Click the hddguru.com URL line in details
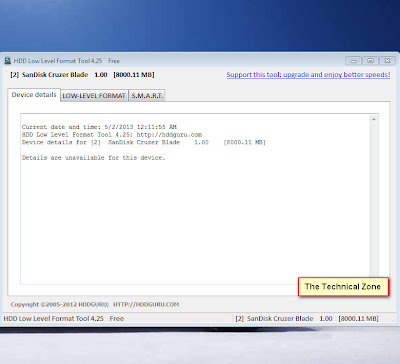Image resolution: width=400 pixels, height=364 pixels. (x=112, y=135)
